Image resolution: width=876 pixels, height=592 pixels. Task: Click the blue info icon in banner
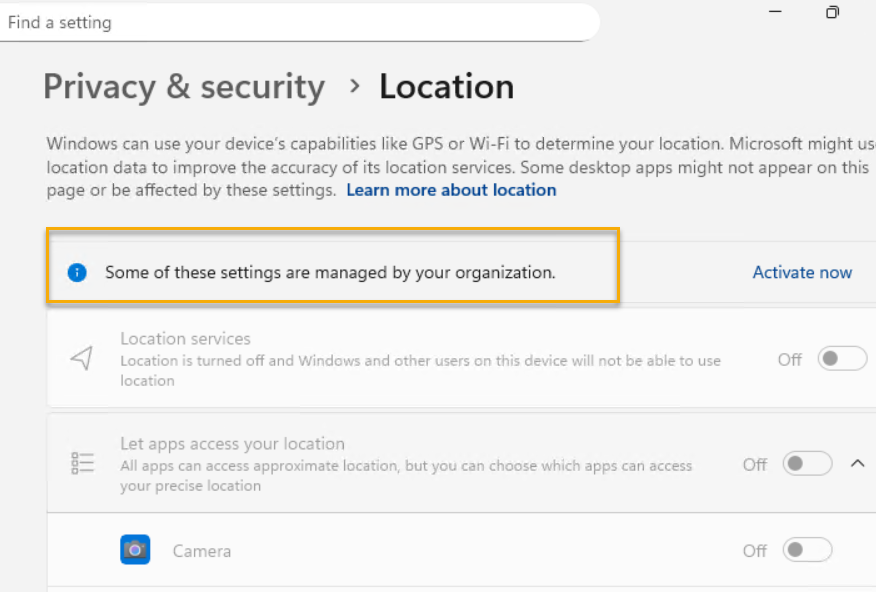(x=77, y=272)
